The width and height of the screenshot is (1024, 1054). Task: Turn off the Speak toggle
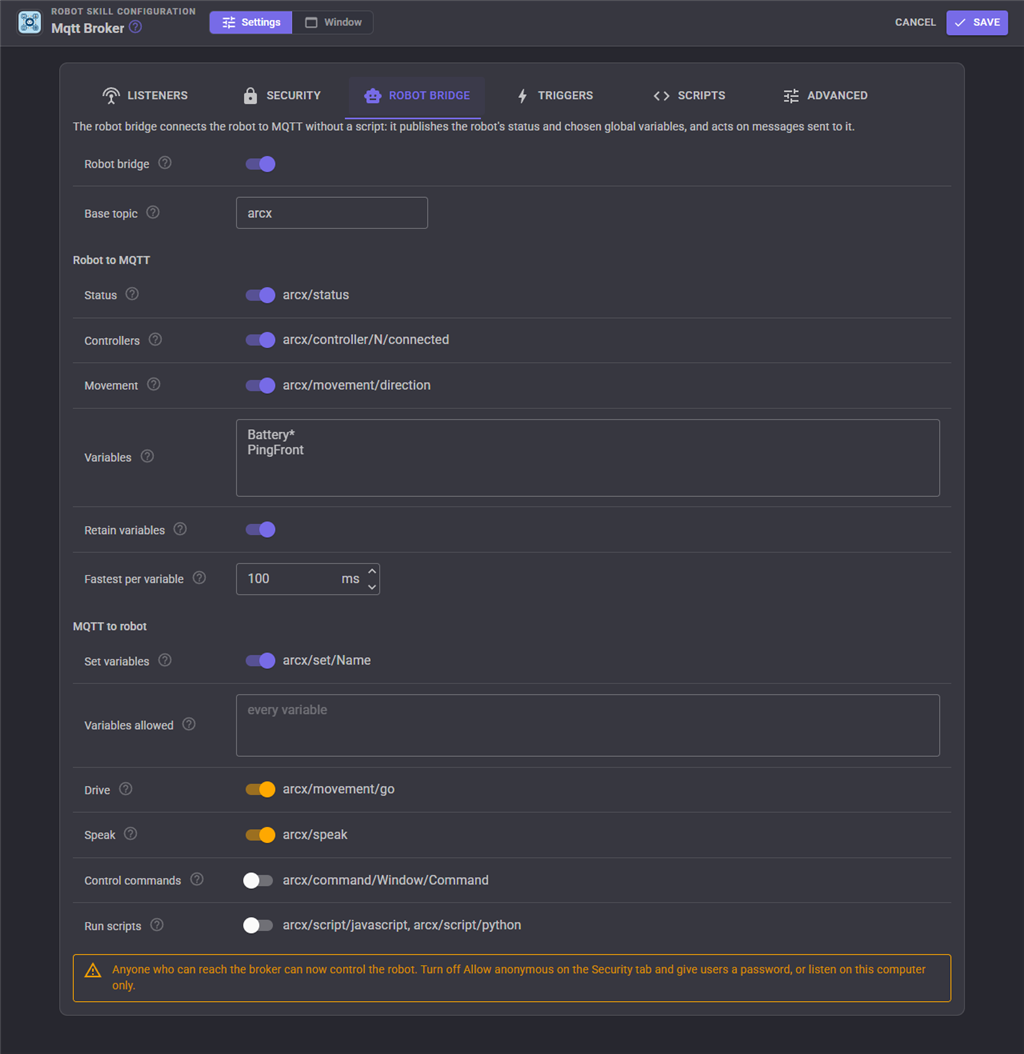click(x=260, y=835)
